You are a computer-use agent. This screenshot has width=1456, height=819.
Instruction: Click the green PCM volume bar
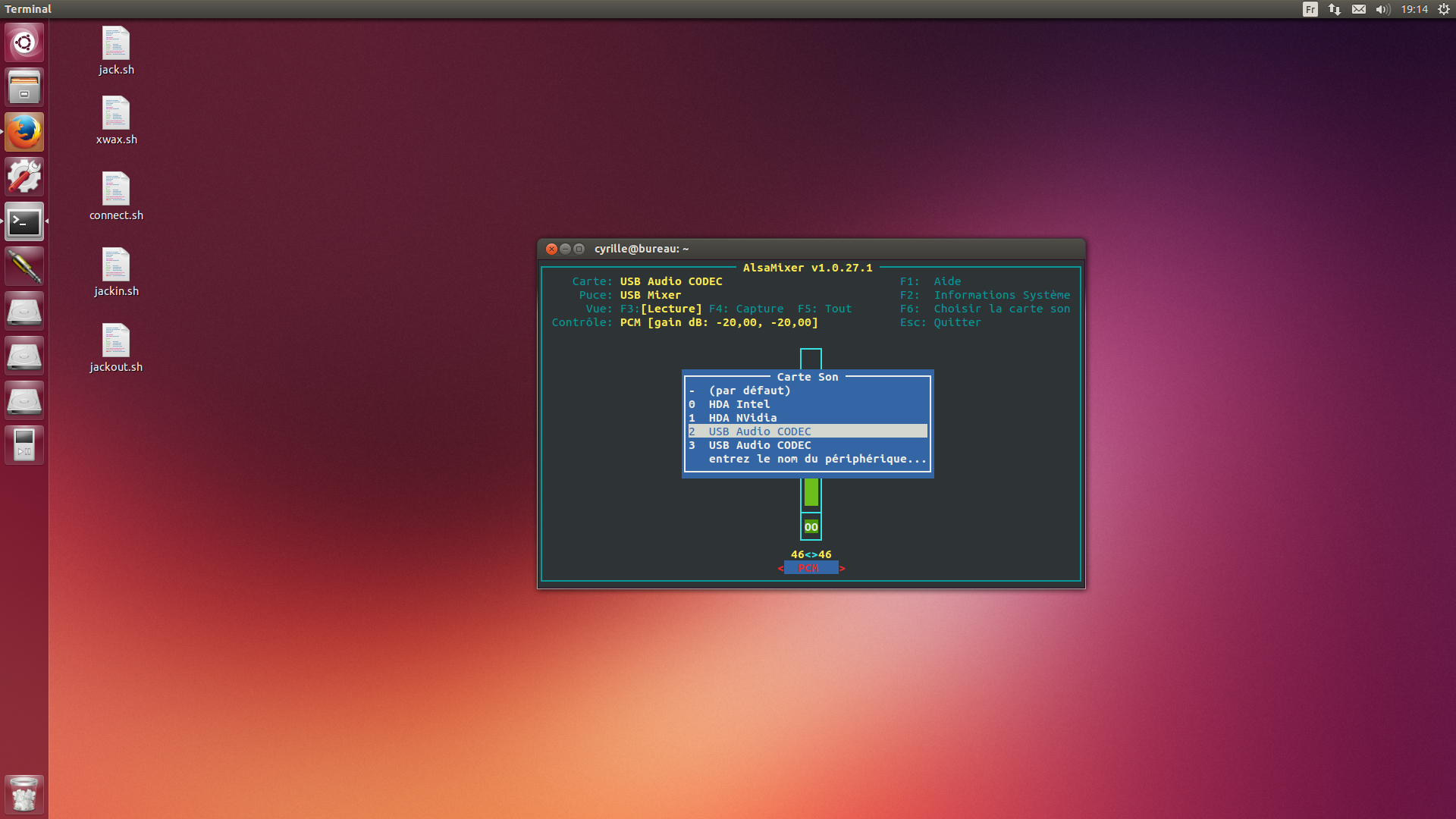click(x=811, y=493)
